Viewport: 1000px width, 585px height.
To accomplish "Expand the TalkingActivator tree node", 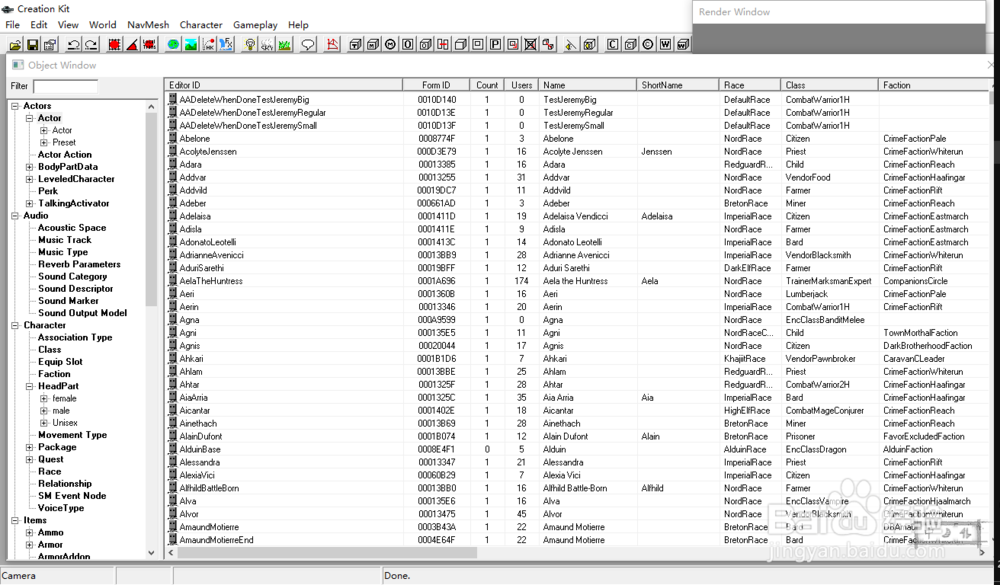I will coord(29,203).
